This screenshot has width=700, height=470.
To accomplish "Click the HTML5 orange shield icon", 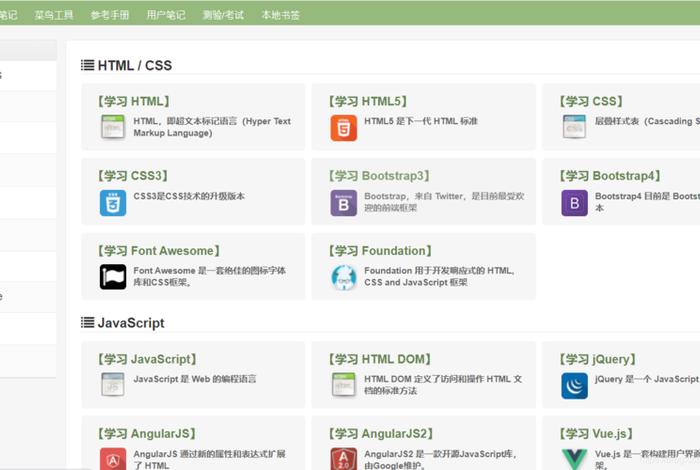I will [343, 128].
